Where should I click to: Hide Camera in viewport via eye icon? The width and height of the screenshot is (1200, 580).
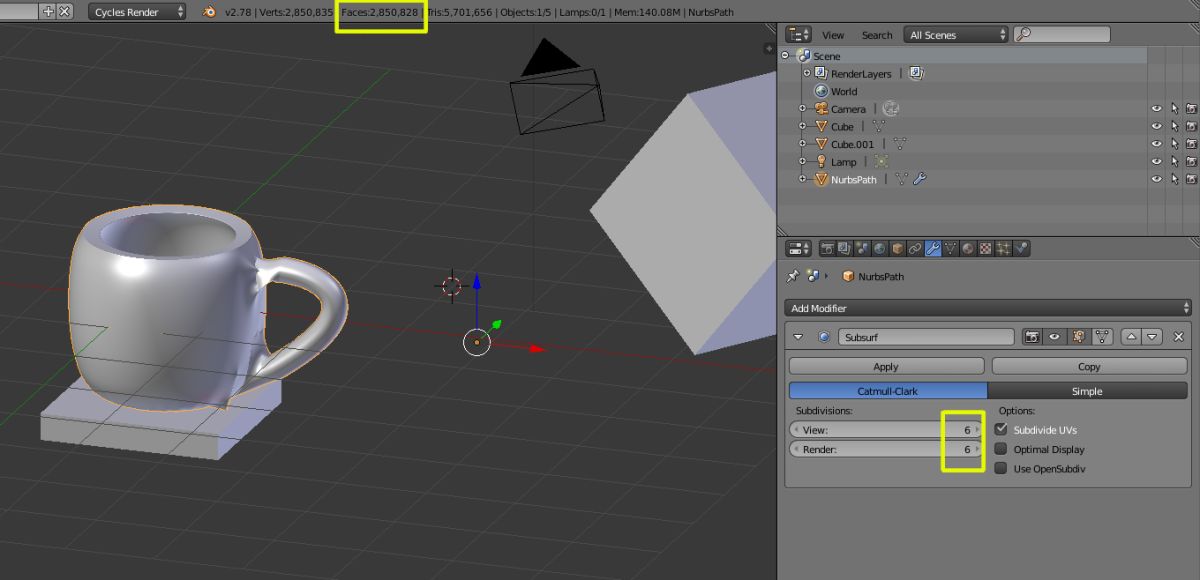tap(1157, 109)
